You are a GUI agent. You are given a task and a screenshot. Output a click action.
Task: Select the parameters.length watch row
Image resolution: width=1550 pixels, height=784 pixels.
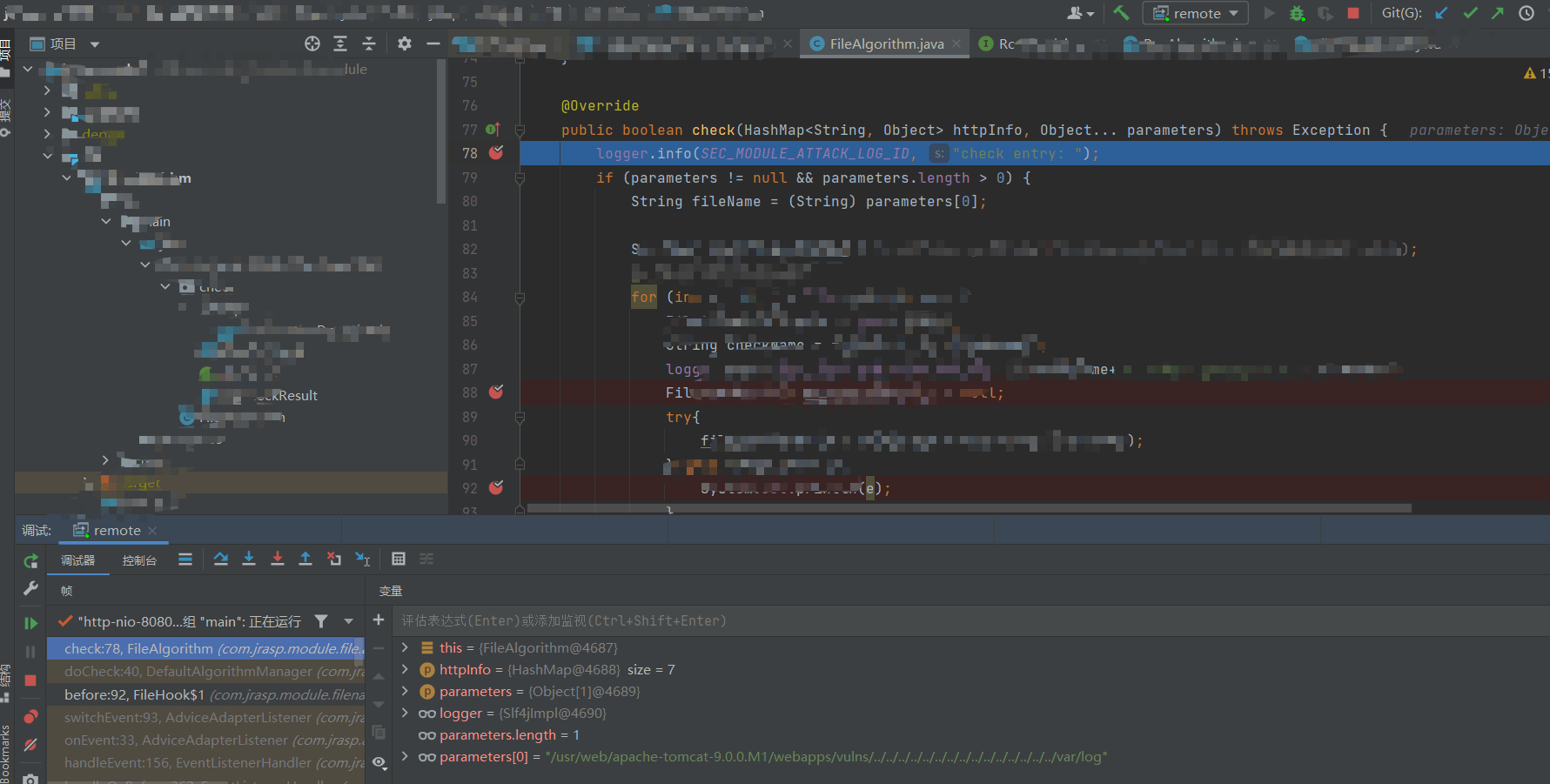(x=970, y=734)
